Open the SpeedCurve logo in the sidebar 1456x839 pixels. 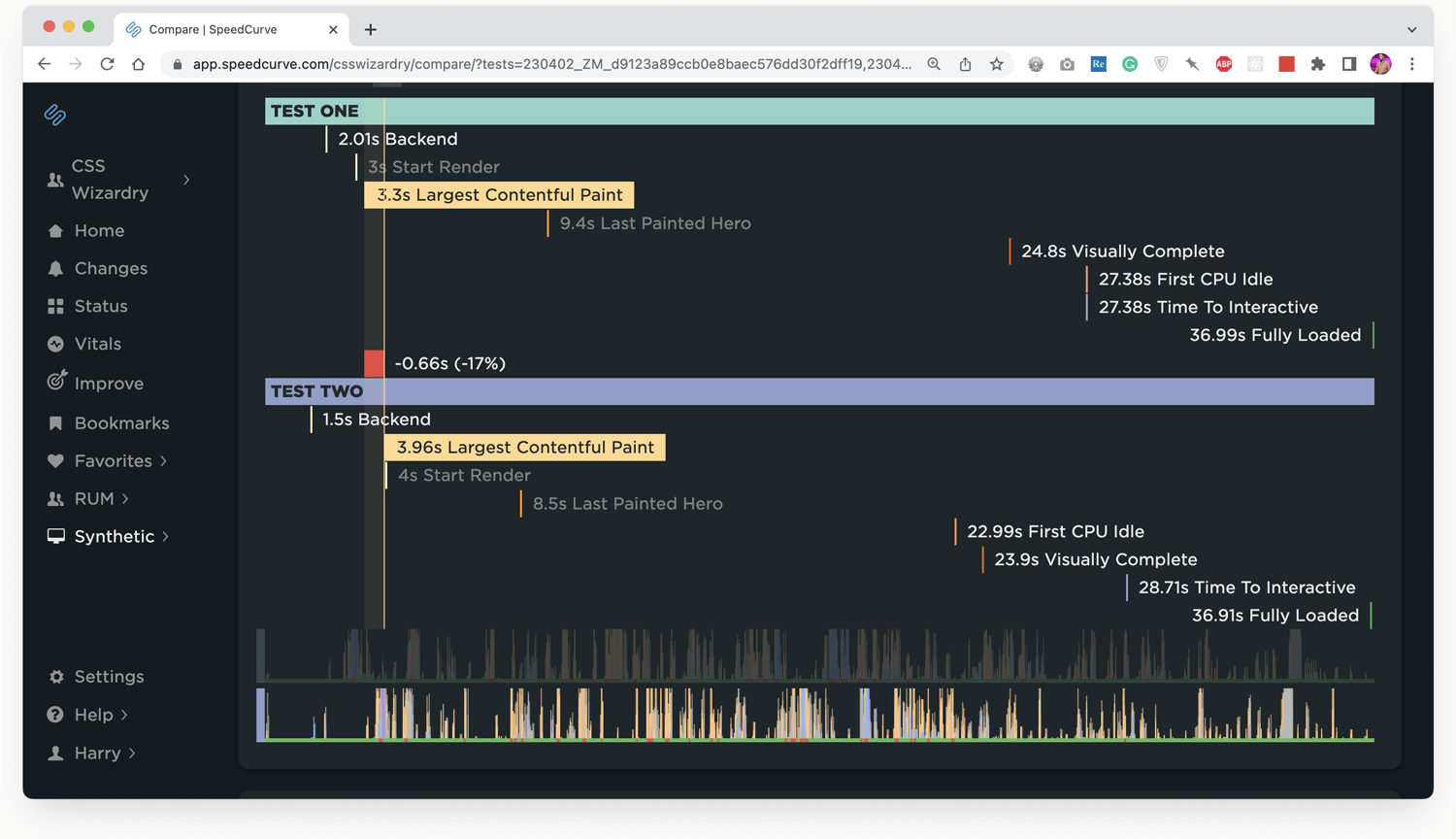(56, 114)
